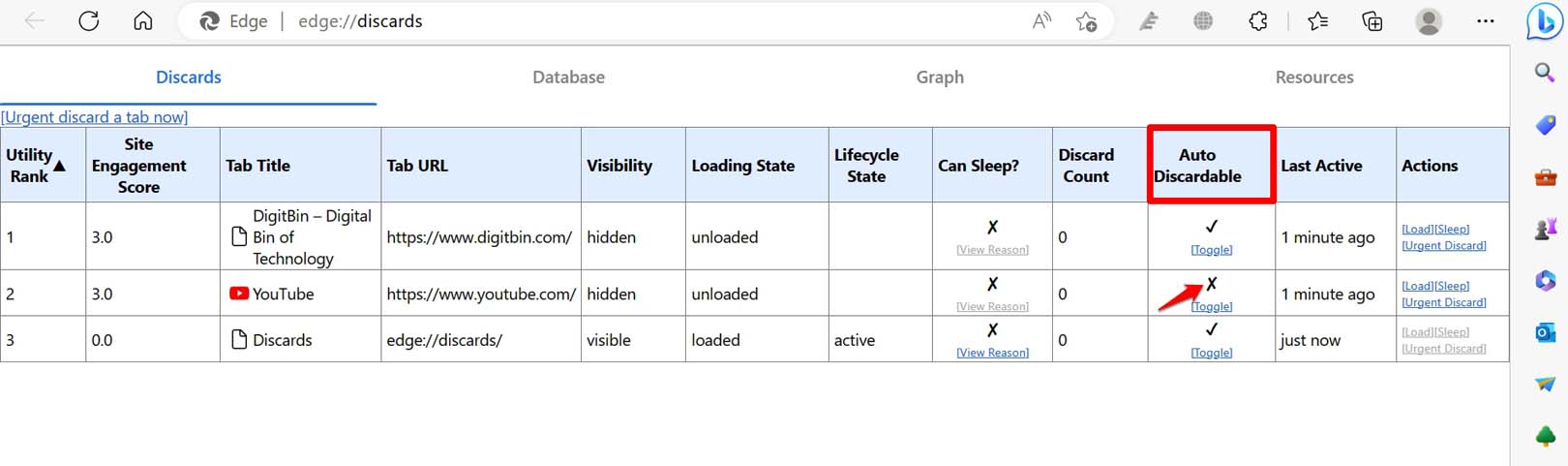1568x466 pixels.
Task: View Reason for YouTube can't sleep
Action: pos(992,307)
